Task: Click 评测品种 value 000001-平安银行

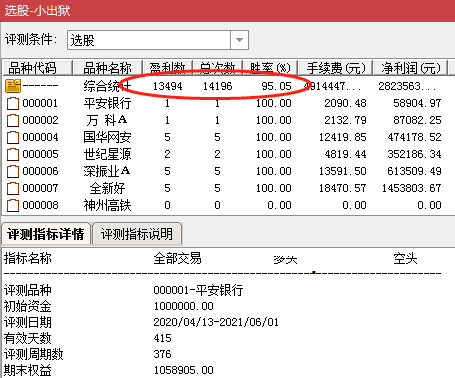Action: pyautogui.click(x=198, y=290)
